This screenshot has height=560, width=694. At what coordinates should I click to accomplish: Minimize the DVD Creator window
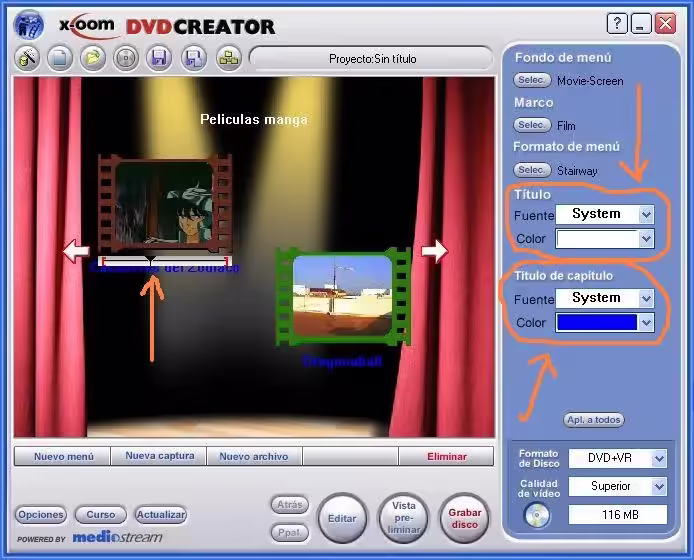point(641,23)
